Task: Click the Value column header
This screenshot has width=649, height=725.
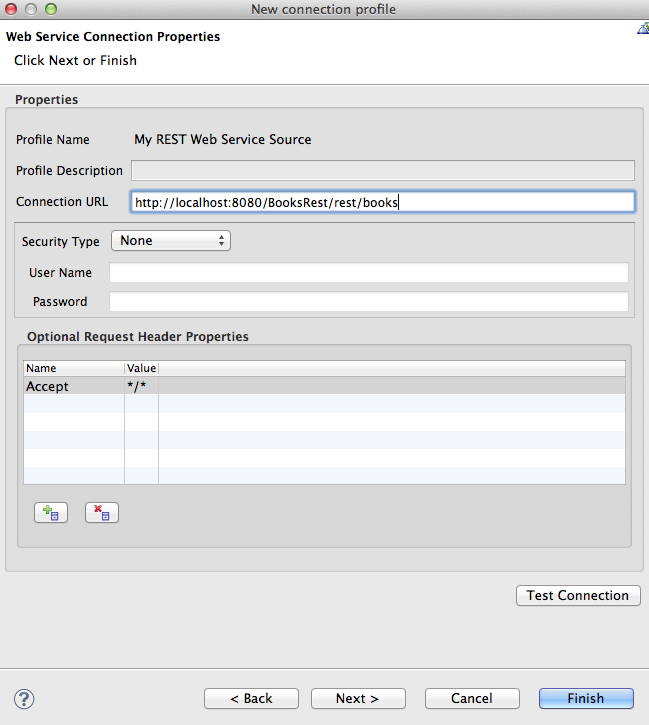Action: (x=141, y=368)
